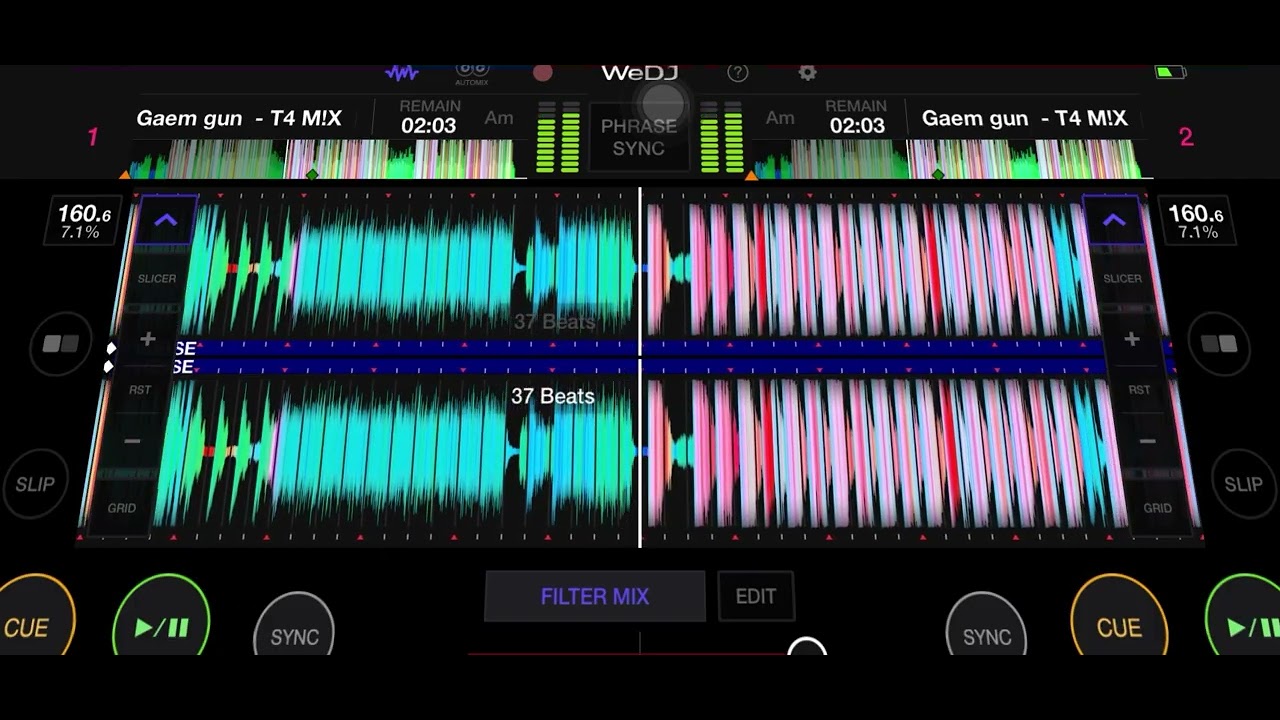The height and width of the screenshot is (720, 1280).
Task: Tap the crossfader knob handle
Action: (807, 647)
